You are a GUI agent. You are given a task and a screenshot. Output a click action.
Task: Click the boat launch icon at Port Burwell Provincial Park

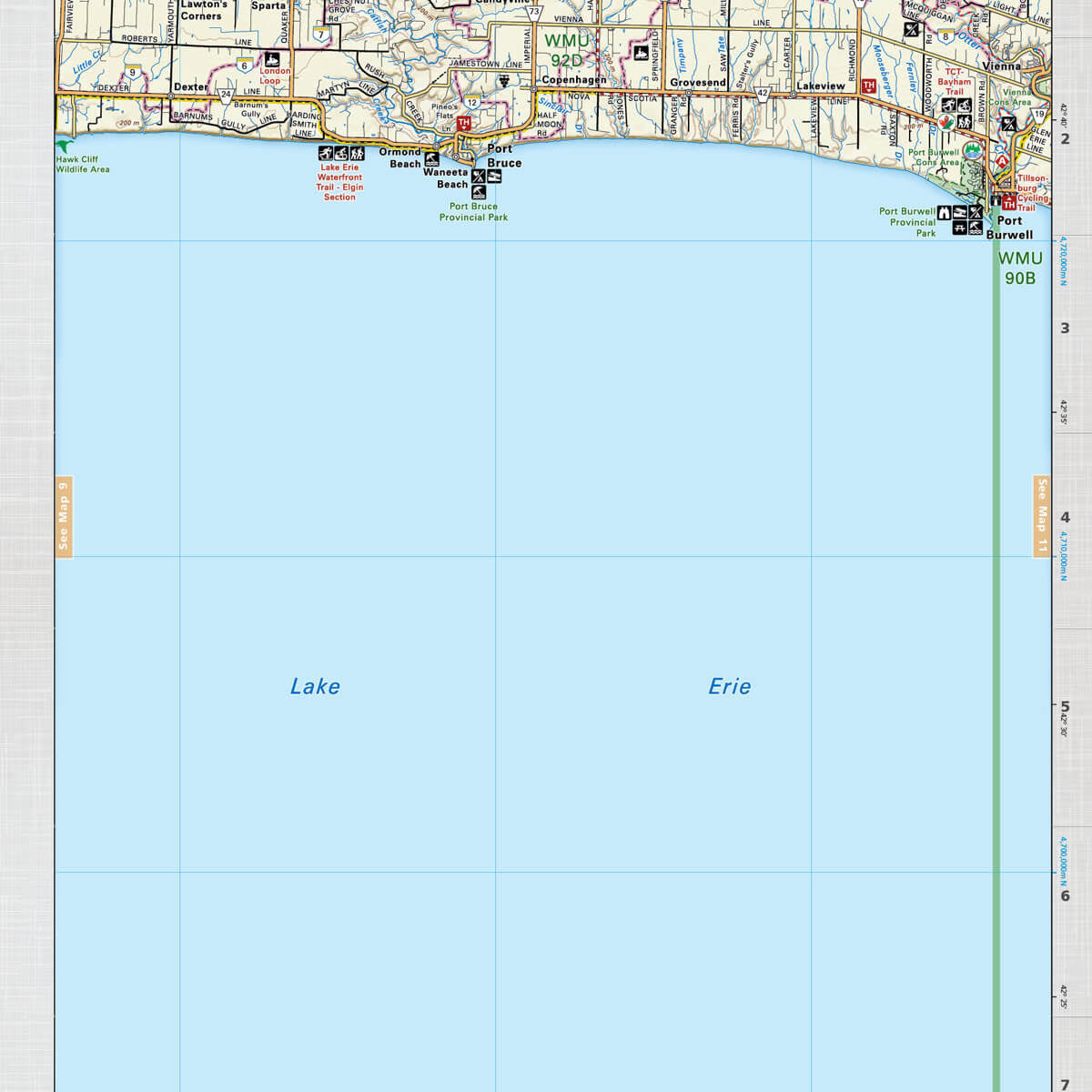960,213
